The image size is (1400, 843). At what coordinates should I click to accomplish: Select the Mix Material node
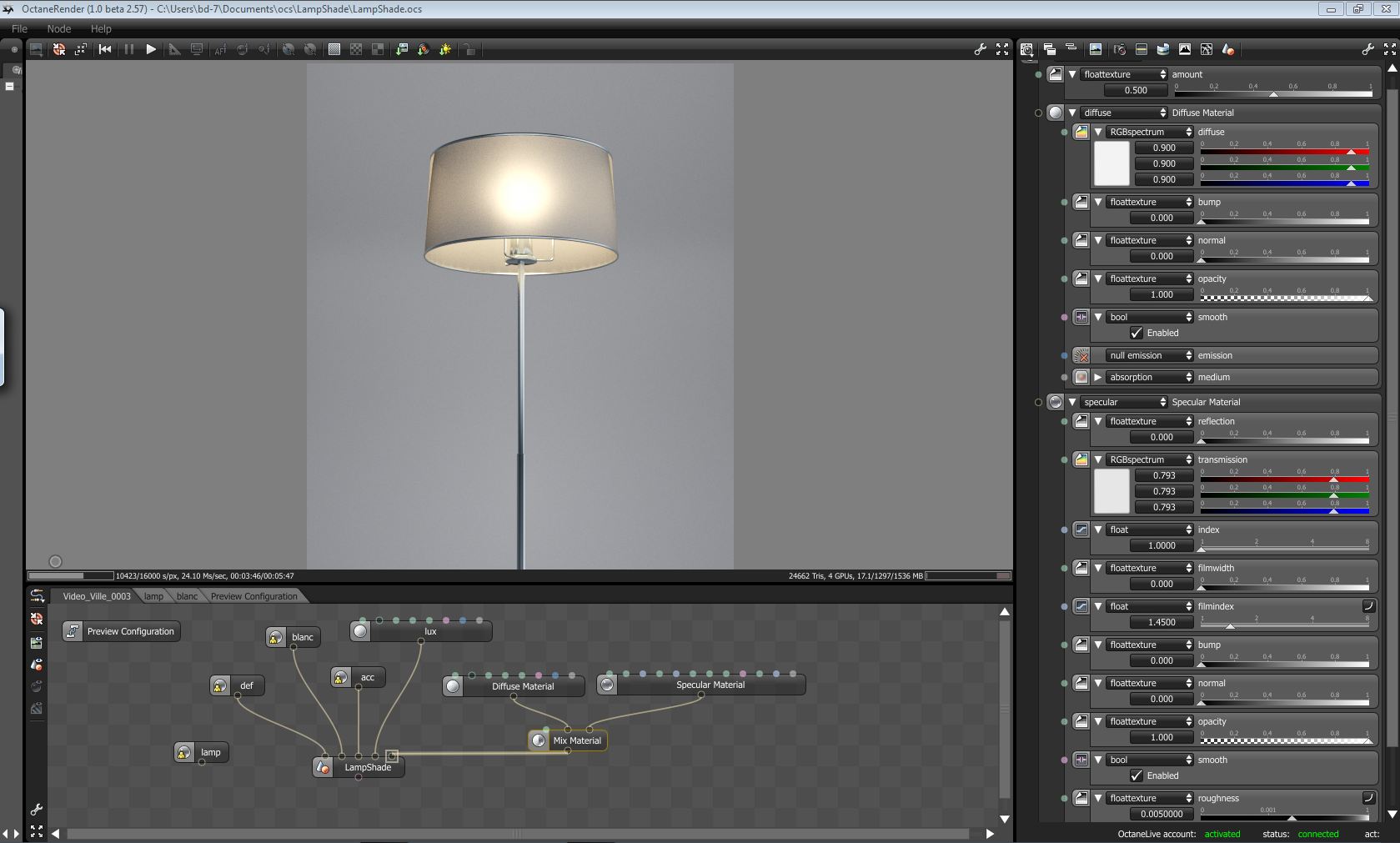click(568, 740)
